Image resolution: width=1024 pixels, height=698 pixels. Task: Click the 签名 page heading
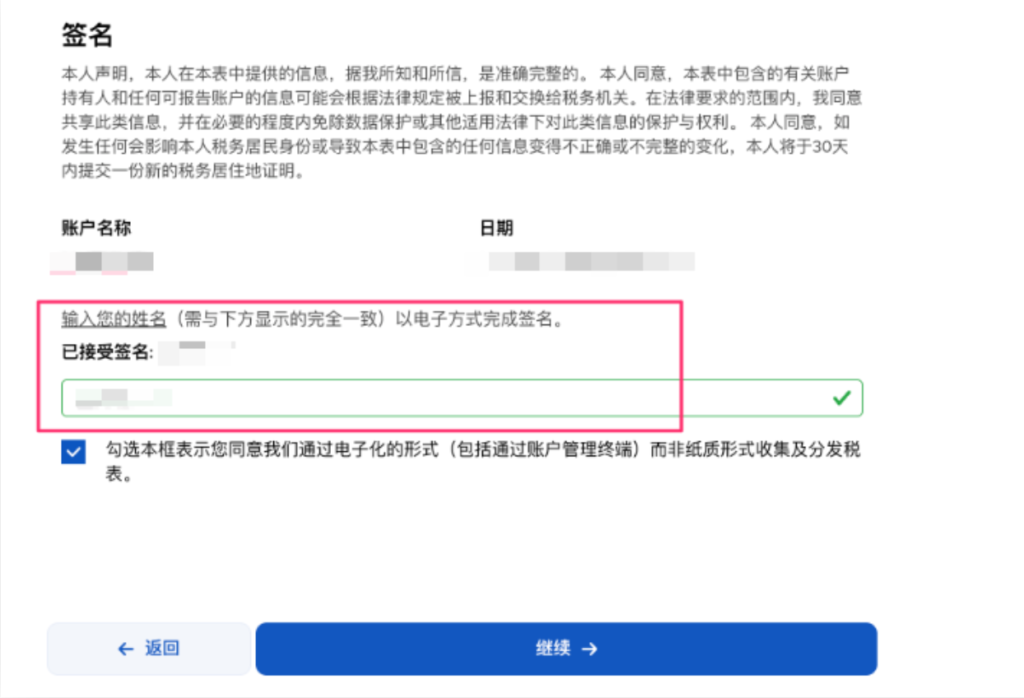tap(88, 35)
